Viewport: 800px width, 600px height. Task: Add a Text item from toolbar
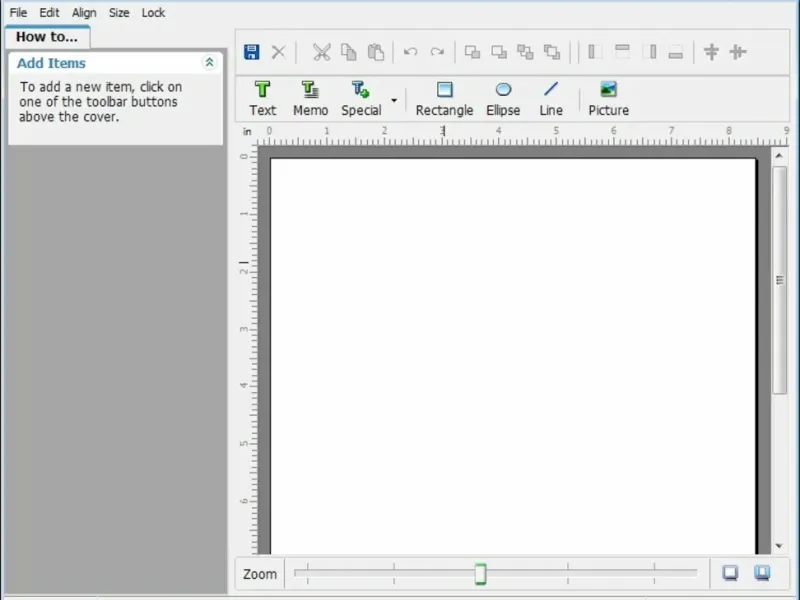pos(263,99)
